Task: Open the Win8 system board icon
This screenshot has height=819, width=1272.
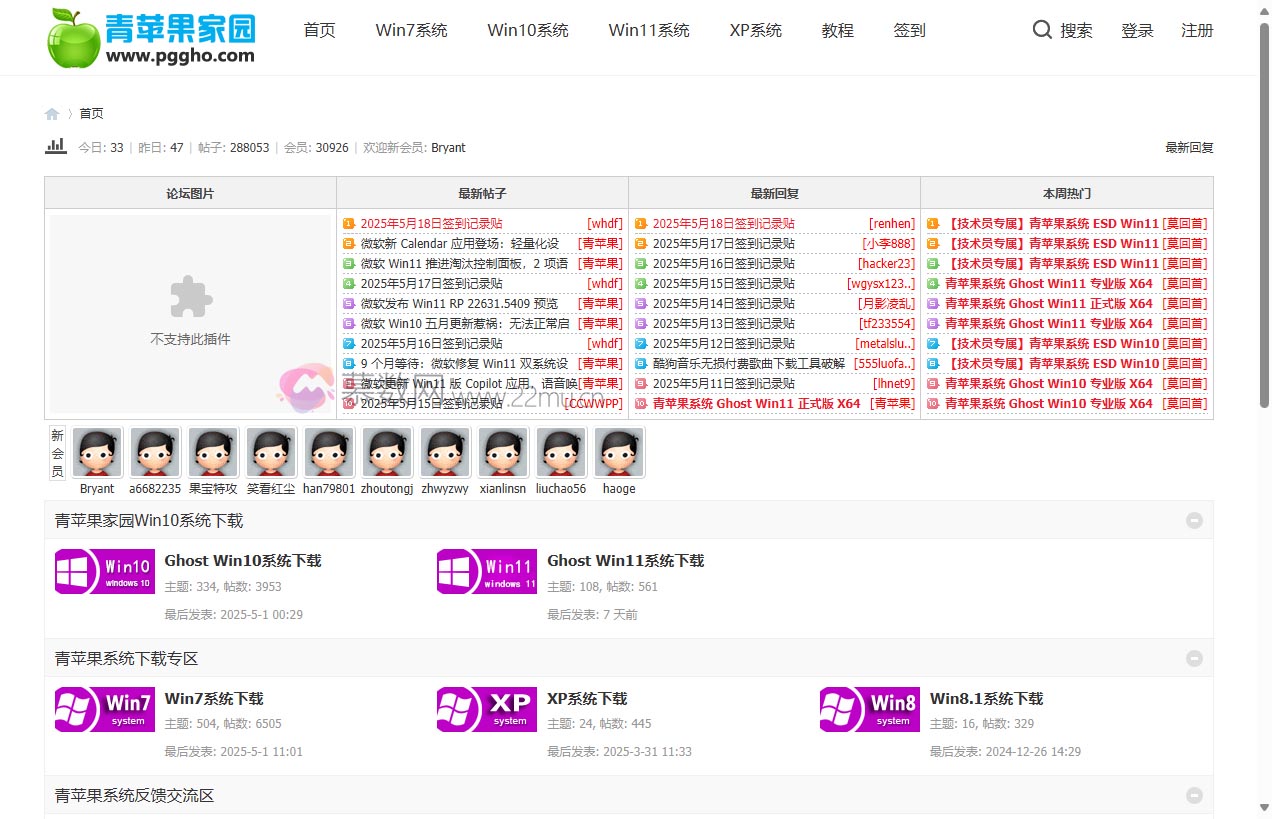Action: (x=869, y=709)
